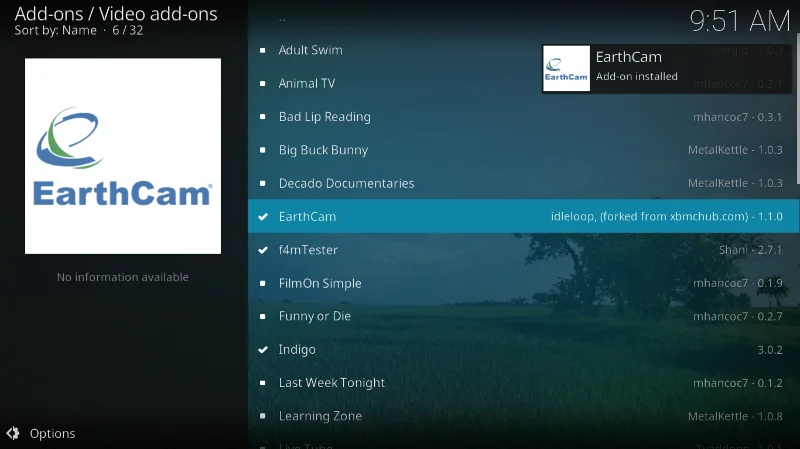Click the 'MetalKettle - 1.0.8' version text
800x449 pixels.
[x=735, y=416]
